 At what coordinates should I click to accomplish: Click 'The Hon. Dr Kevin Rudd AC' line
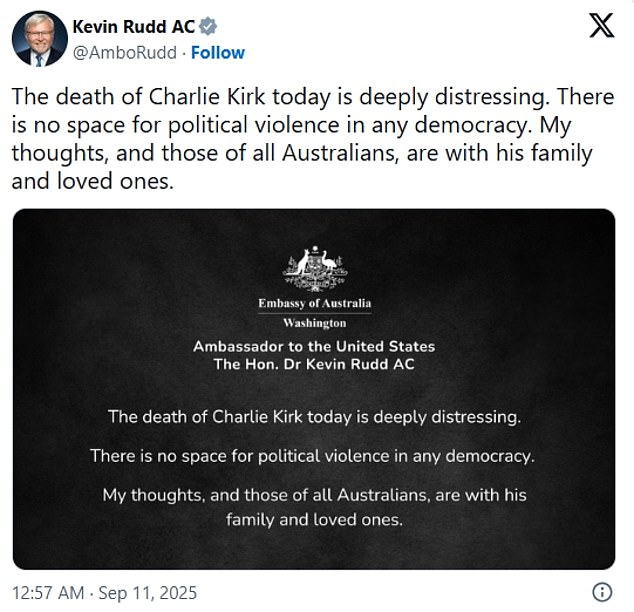click(x=314, y=364)
